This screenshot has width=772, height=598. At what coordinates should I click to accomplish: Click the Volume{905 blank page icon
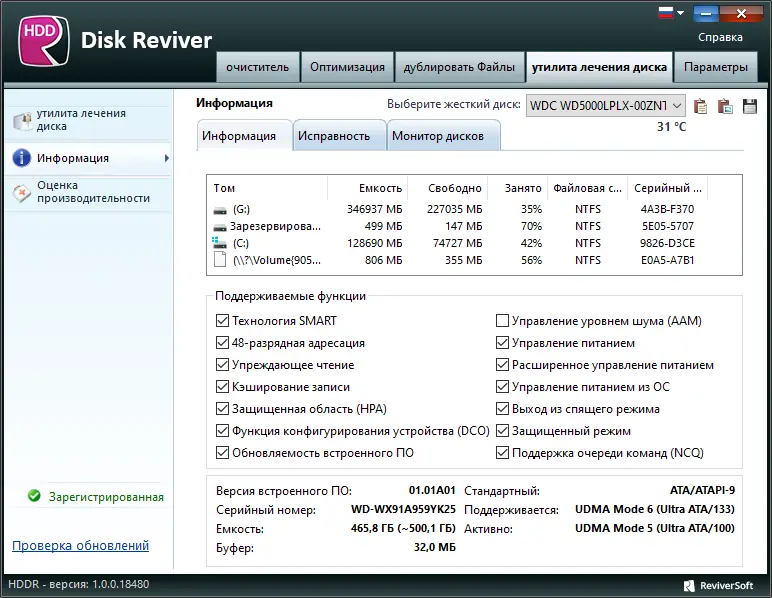point(220,259)
